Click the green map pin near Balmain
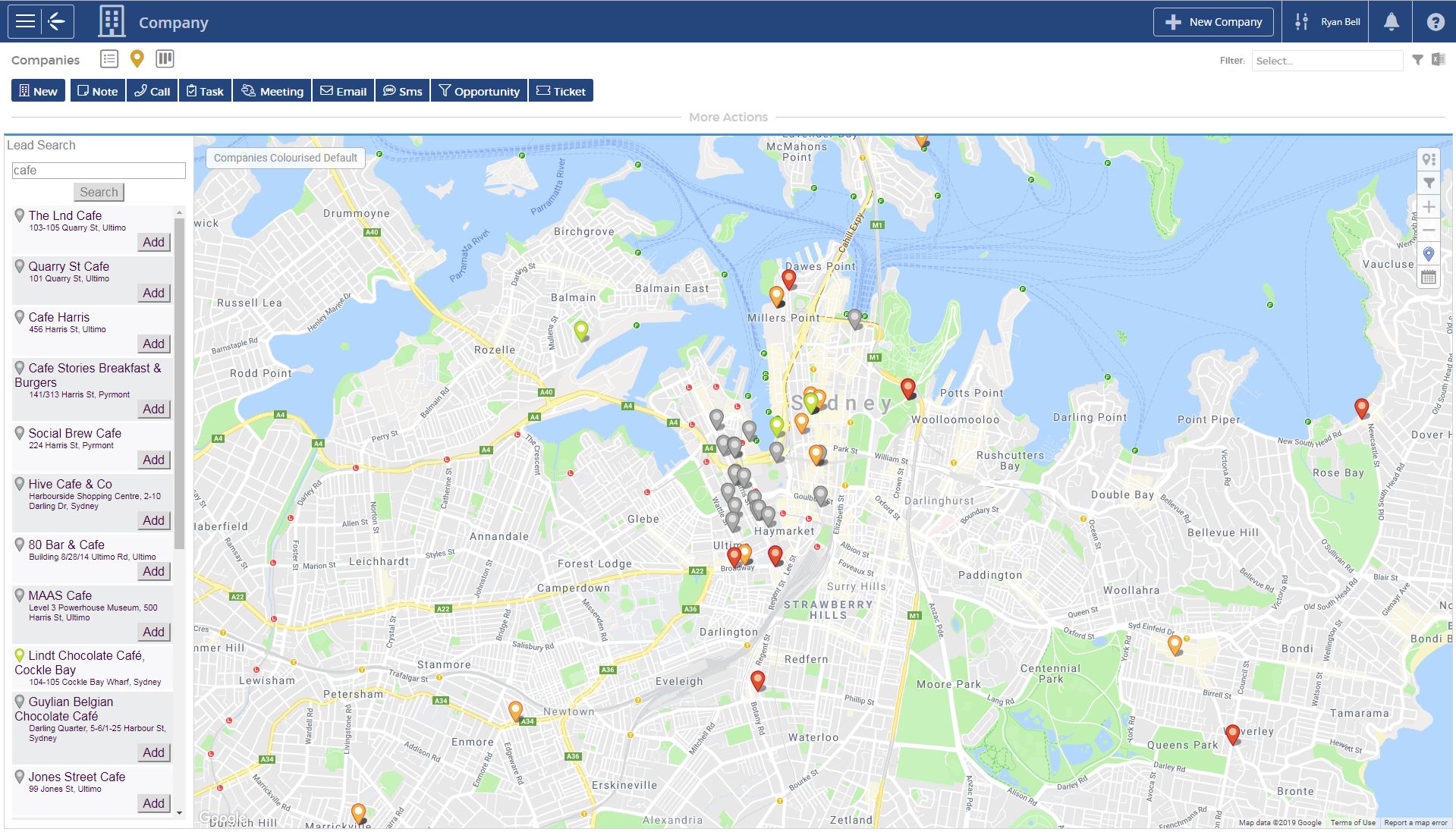The height and width of the screenshot is (832, 1456). tap(581, 331)
